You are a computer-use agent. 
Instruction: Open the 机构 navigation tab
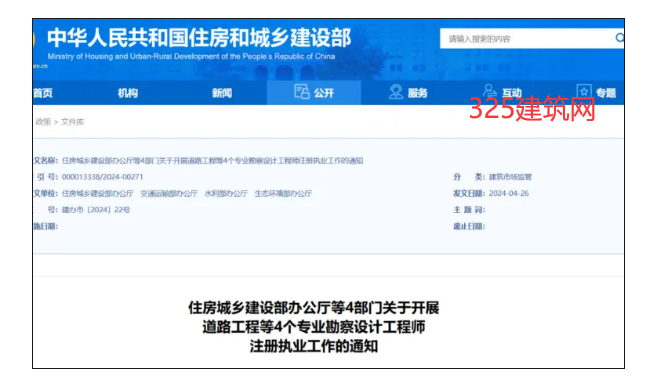128,93
